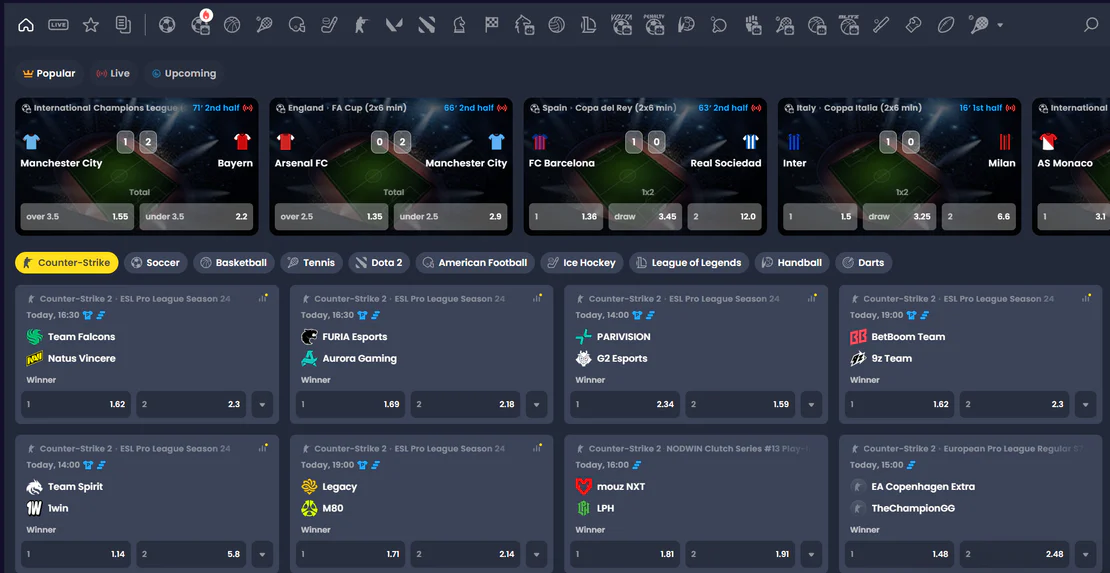Expand more markets for mouz NXT match
The height and width of the screenshot is (573, 1110).
coord(811,555)
